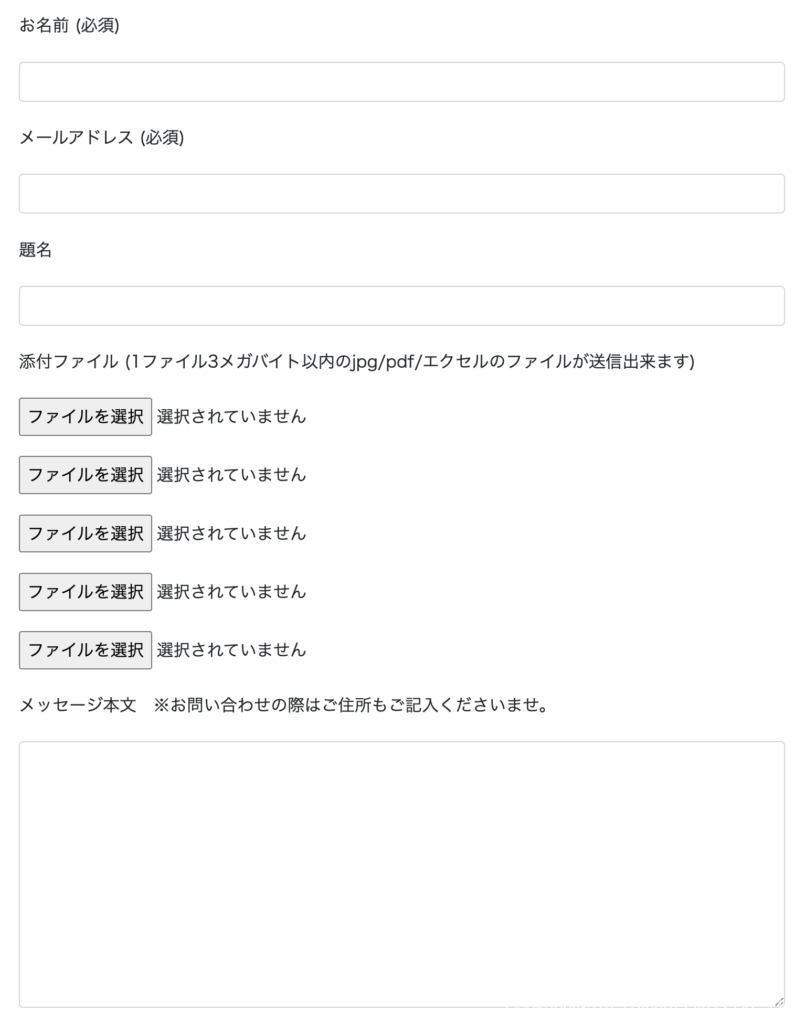
Task: Click the third 選択されていません status text
Action: click(x=231, y=533)
